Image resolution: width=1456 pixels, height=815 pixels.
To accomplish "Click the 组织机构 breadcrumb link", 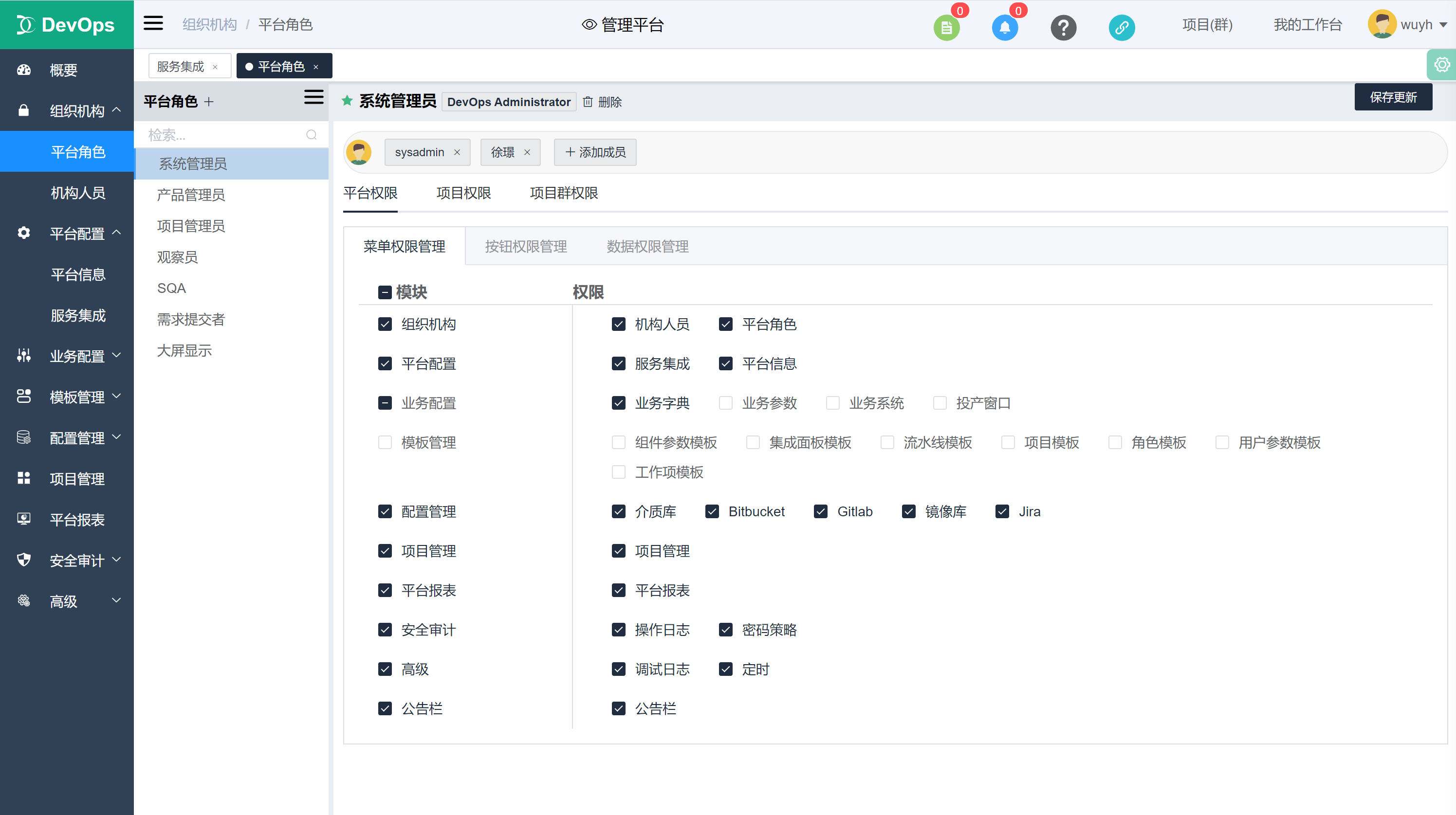I will pyautogui.click(x=209, y=25).
